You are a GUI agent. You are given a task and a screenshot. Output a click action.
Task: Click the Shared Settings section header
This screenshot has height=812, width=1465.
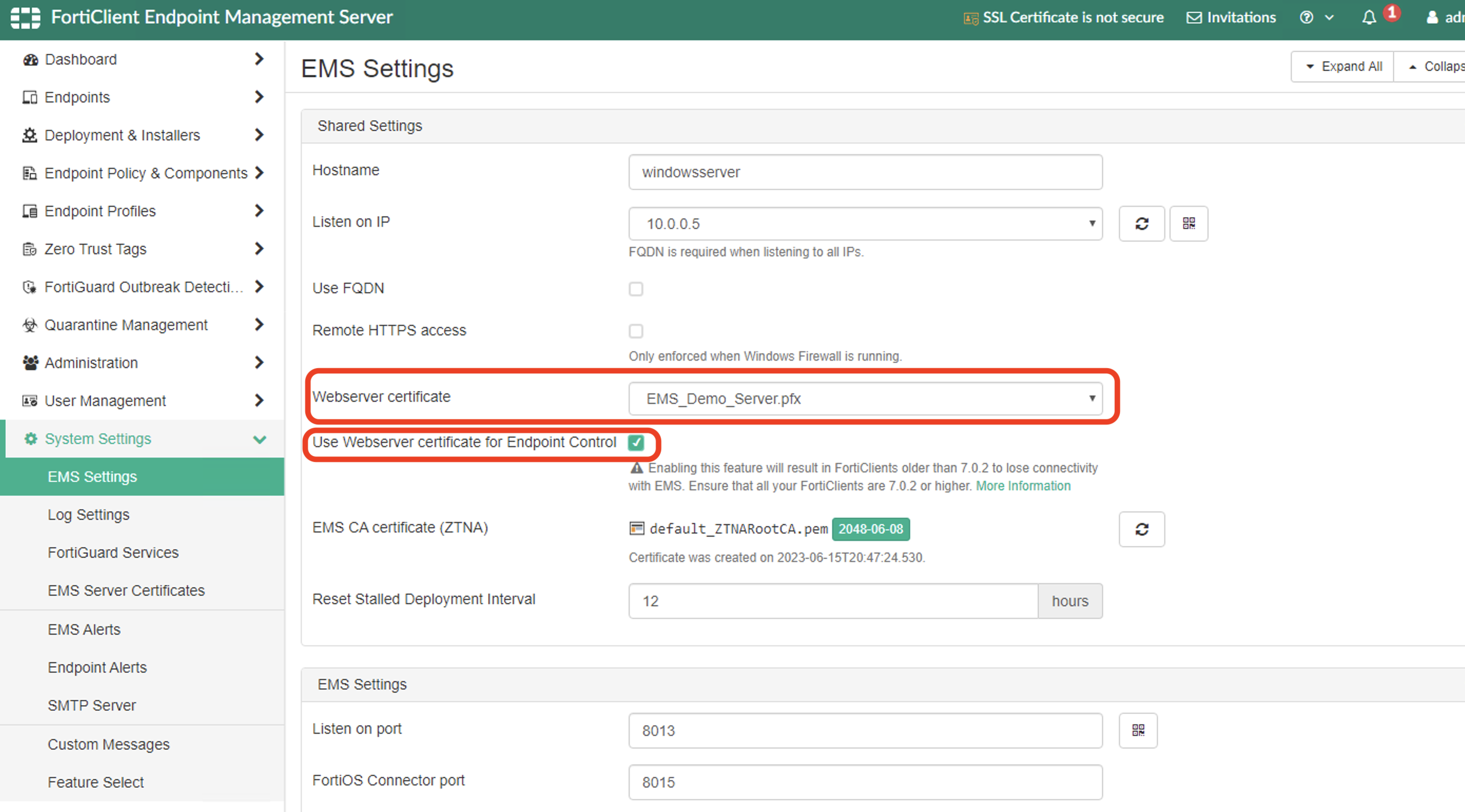click(x=883, y=125)
